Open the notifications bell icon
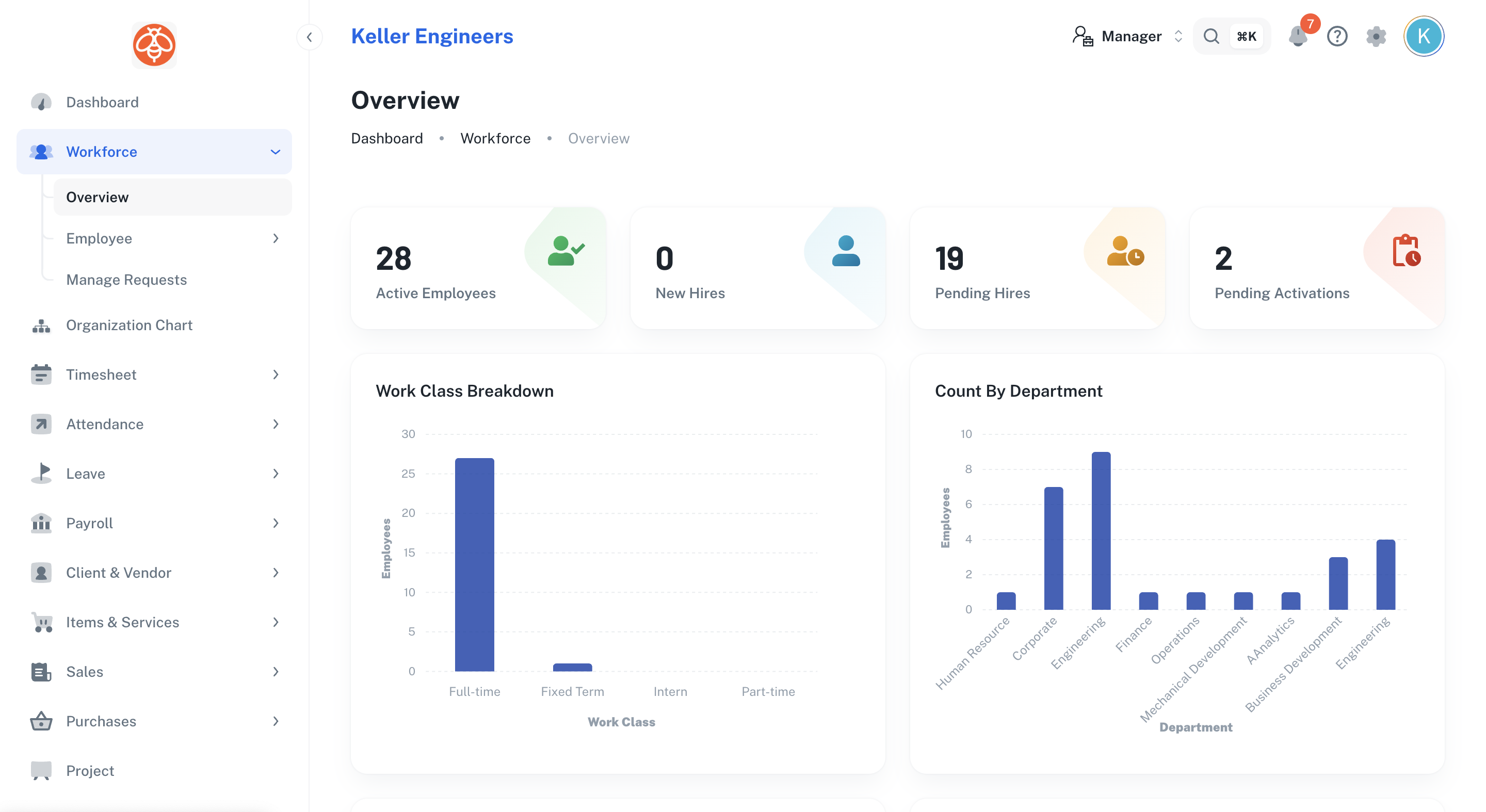 (1298, 36)
